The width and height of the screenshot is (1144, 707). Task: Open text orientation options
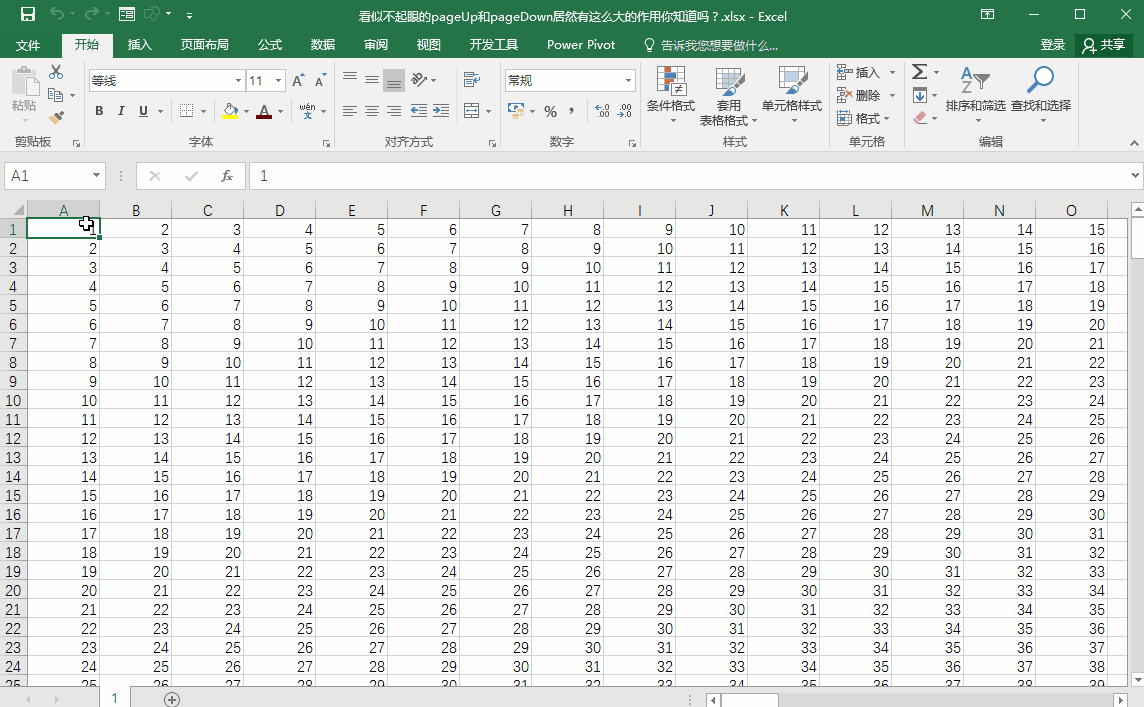pos(423,79)
